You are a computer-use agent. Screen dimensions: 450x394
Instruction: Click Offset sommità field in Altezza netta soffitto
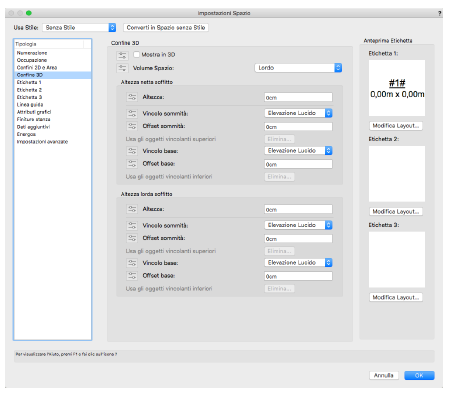pos(298,127)
